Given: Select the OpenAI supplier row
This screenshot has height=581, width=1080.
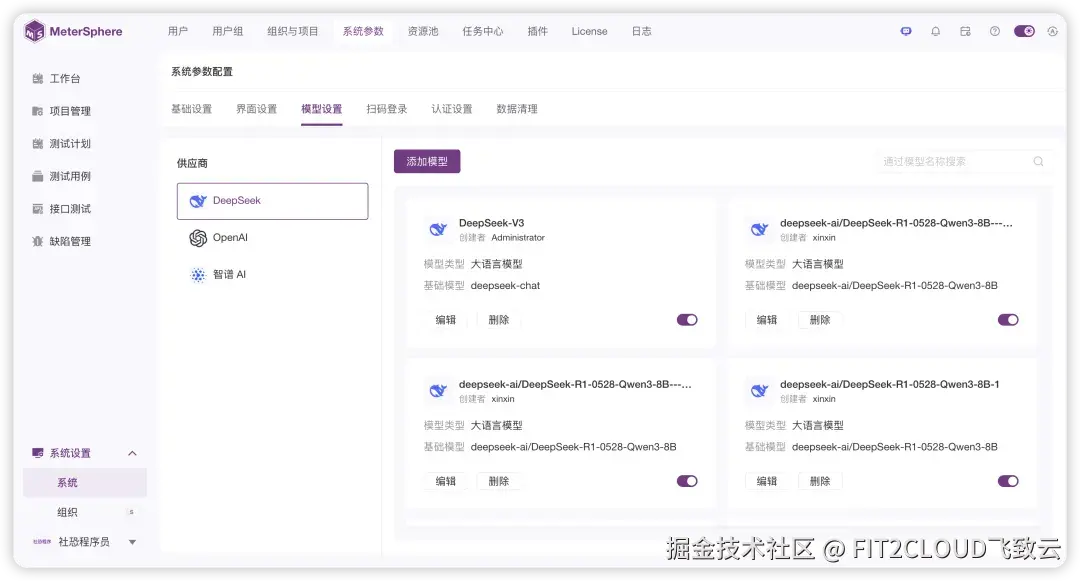Looking at the screenshot, I should pyautogui.click(x=272, y=237).
